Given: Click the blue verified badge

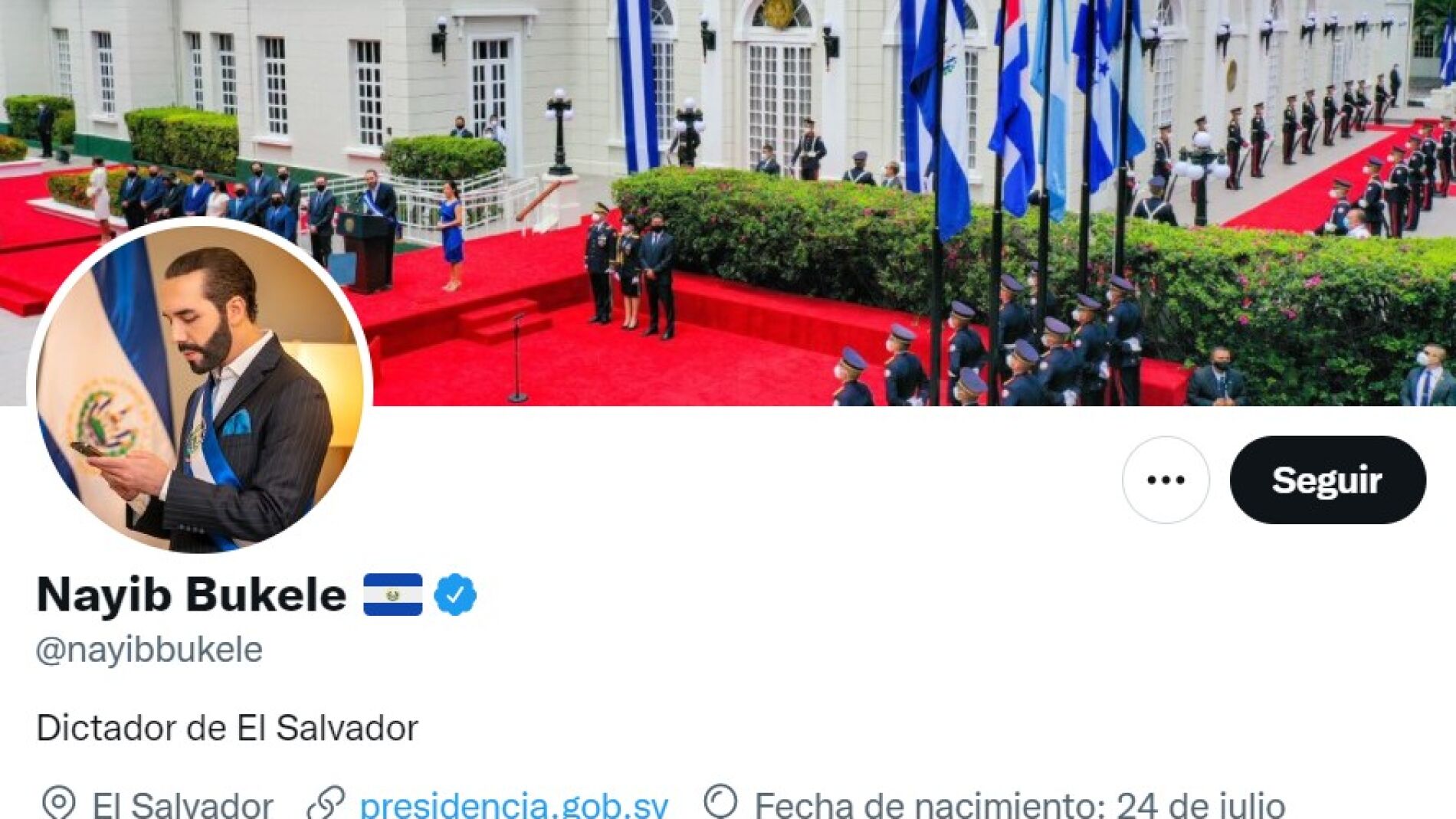Looking at the screenshot, I should pyautogui.click(x=455, y=595).
